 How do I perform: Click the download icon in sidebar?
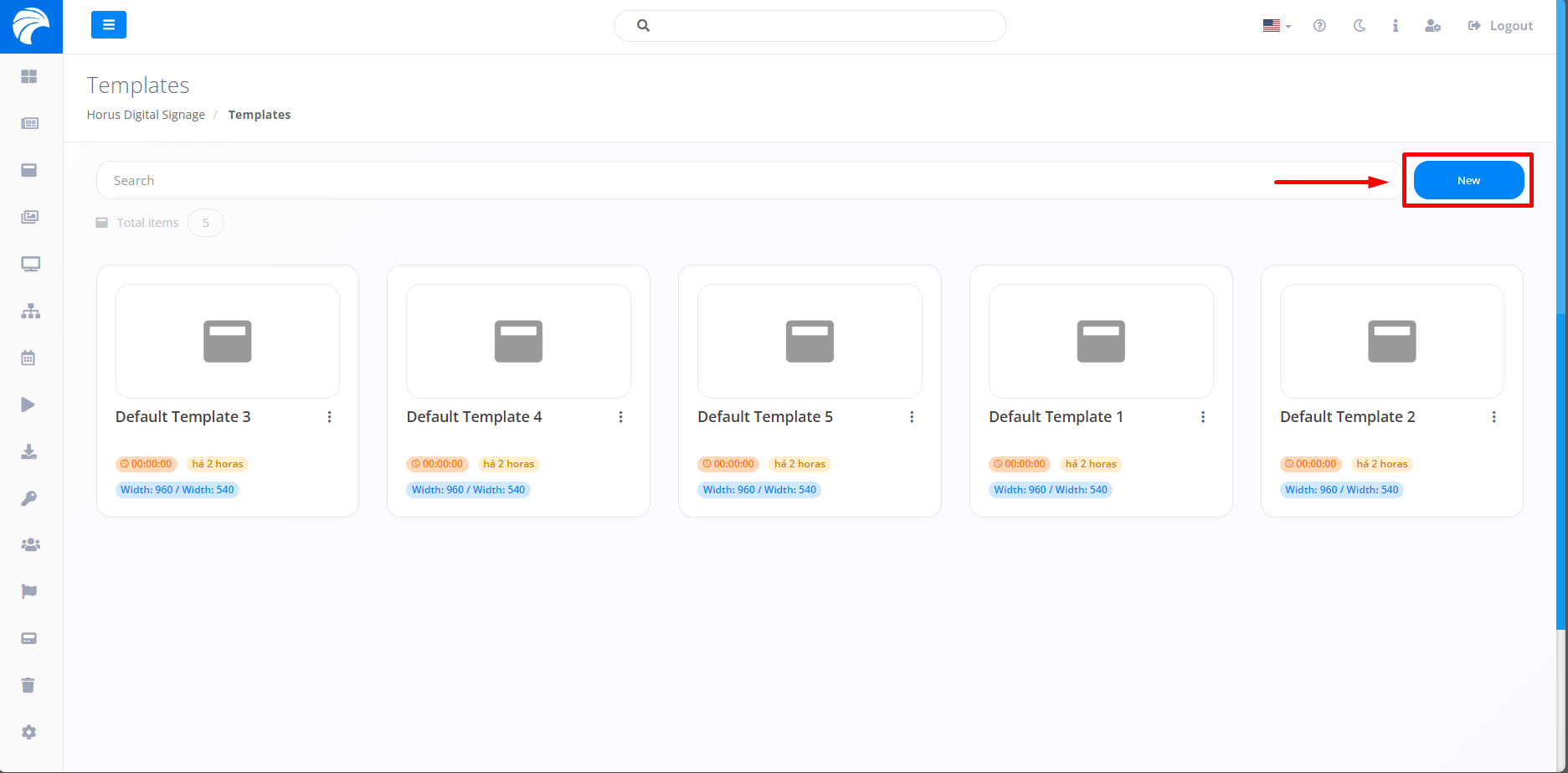(29, 452)
